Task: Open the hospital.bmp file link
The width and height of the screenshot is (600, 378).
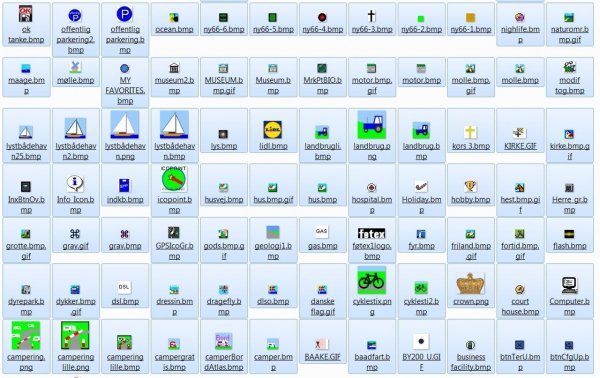Action: tap(372, 205)
